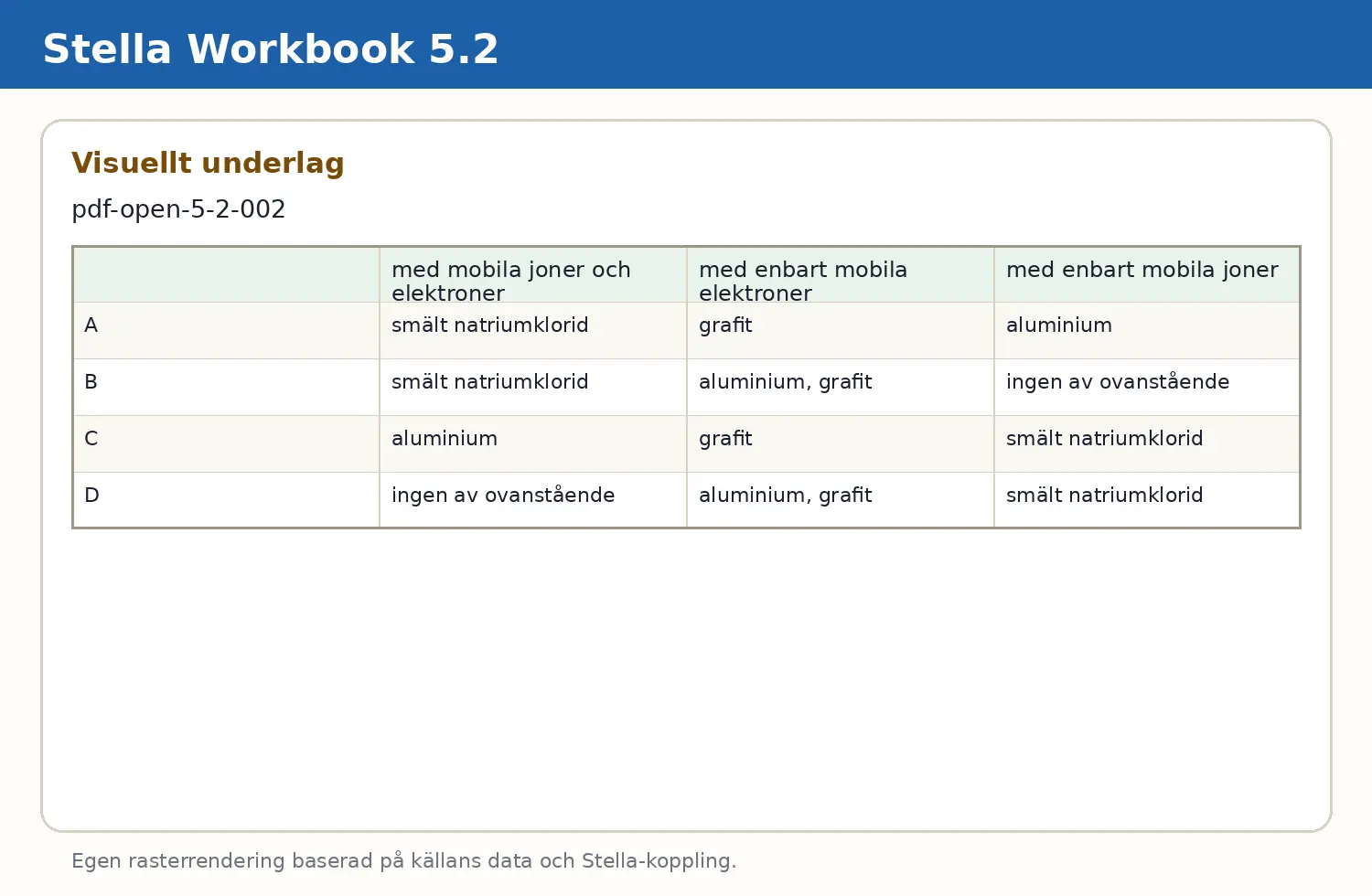Click ingen av ovanstående cell in row B
The width and height of the screenshot is (1372, 896).
(1147, 388)
